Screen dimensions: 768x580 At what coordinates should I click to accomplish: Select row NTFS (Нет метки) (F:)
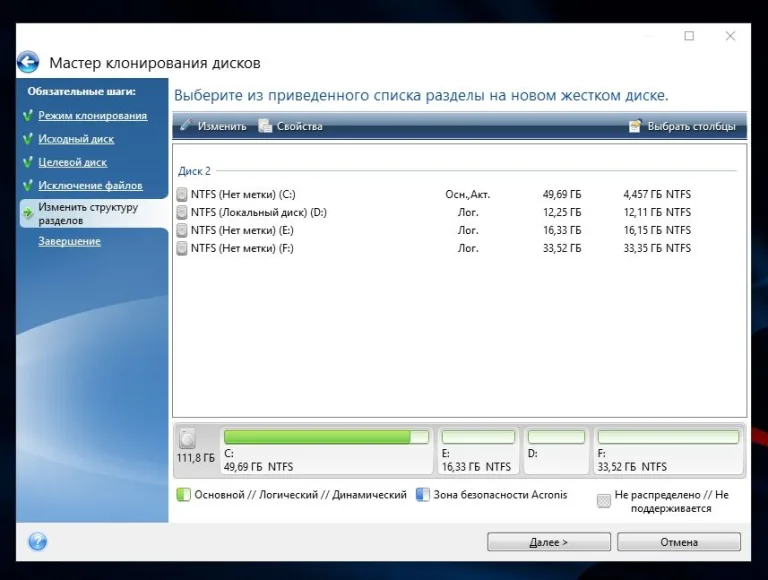[x=459, y=248]
